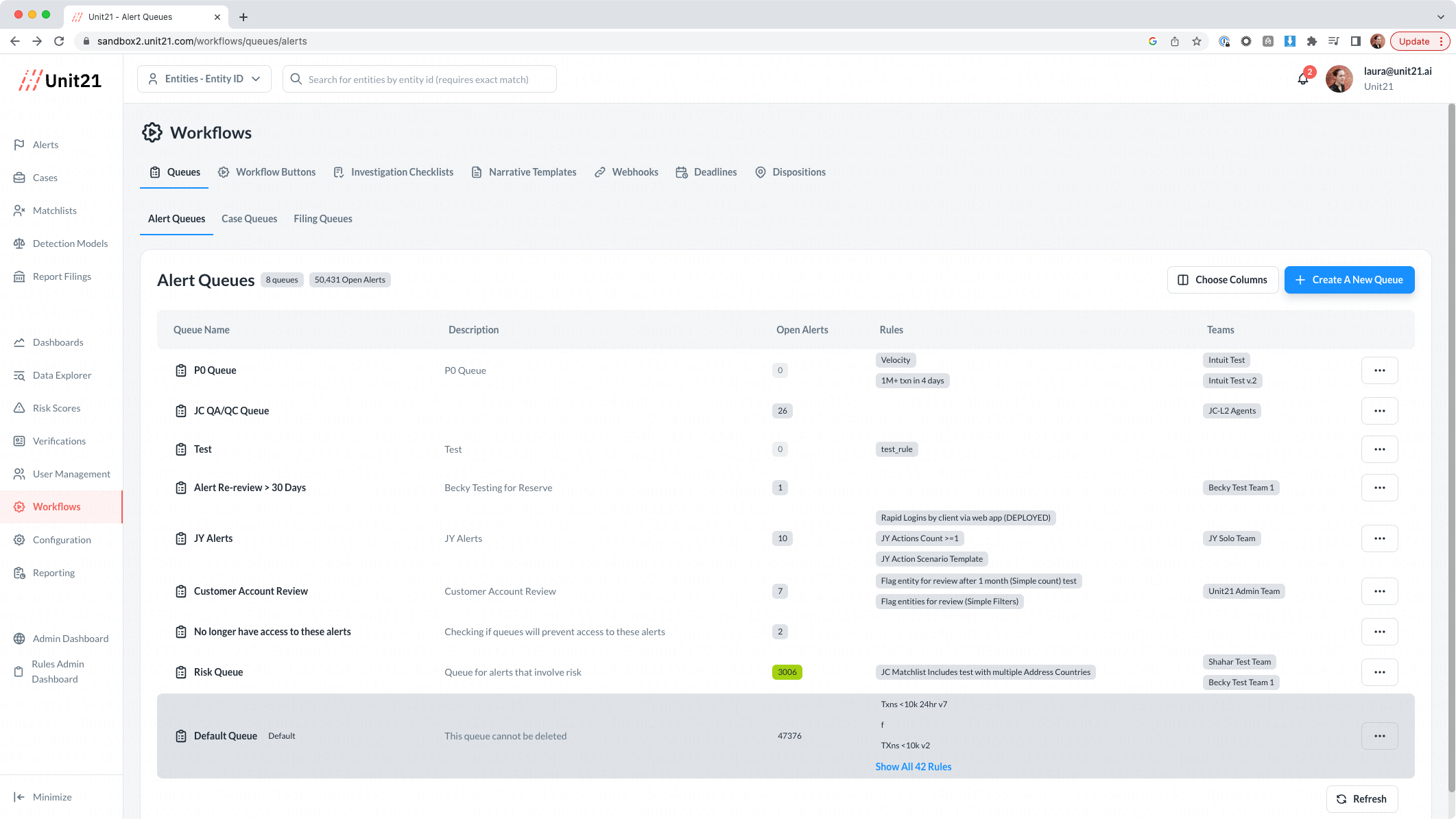Click the Chrome Update button
This screenshot has width=1456, height=819.
pos(1414,41)
